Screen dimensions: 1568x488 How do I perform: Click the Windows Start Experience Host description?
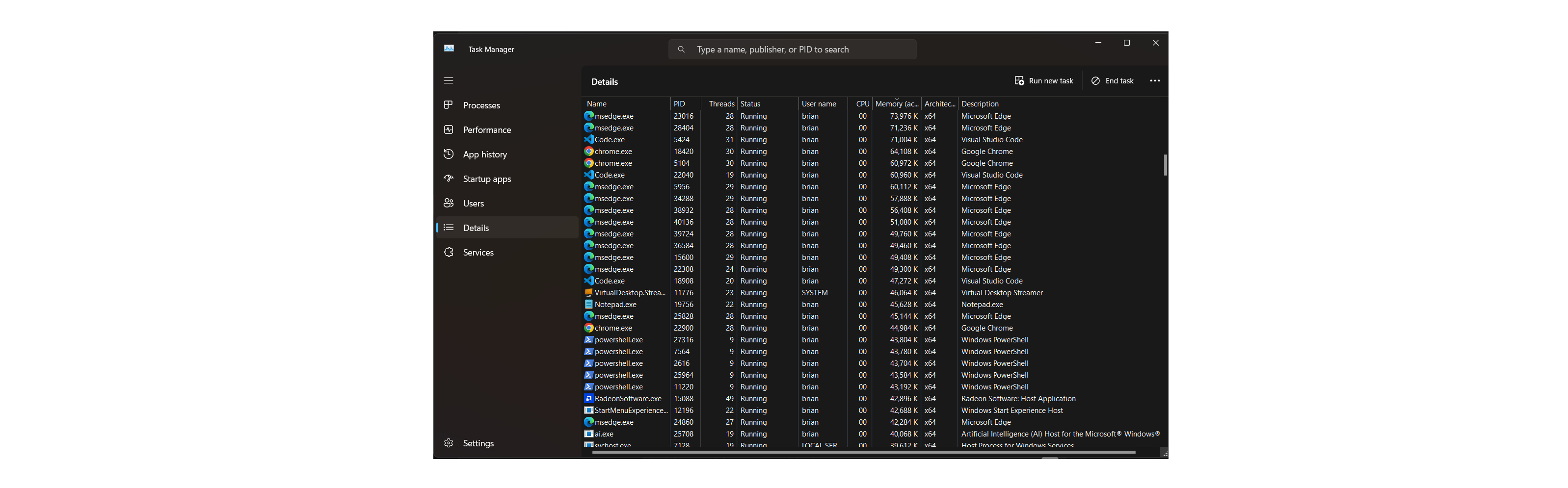click(1011, 410)
